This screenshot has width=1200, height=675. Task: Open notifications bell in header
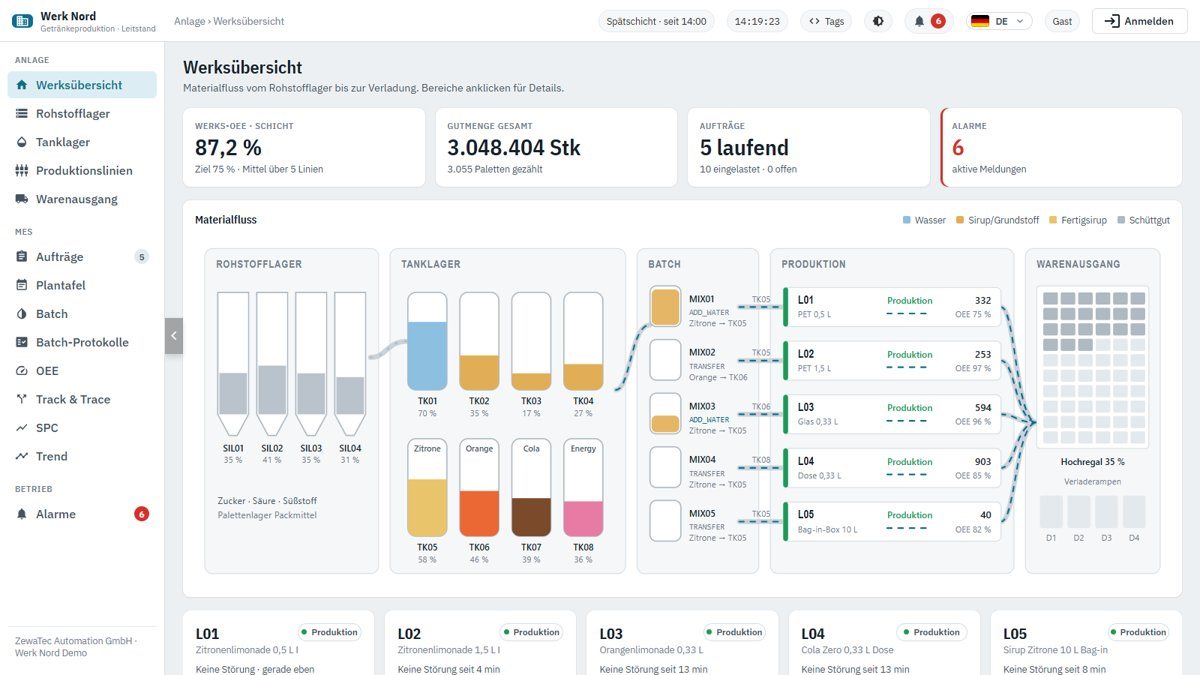coord(929,21)
